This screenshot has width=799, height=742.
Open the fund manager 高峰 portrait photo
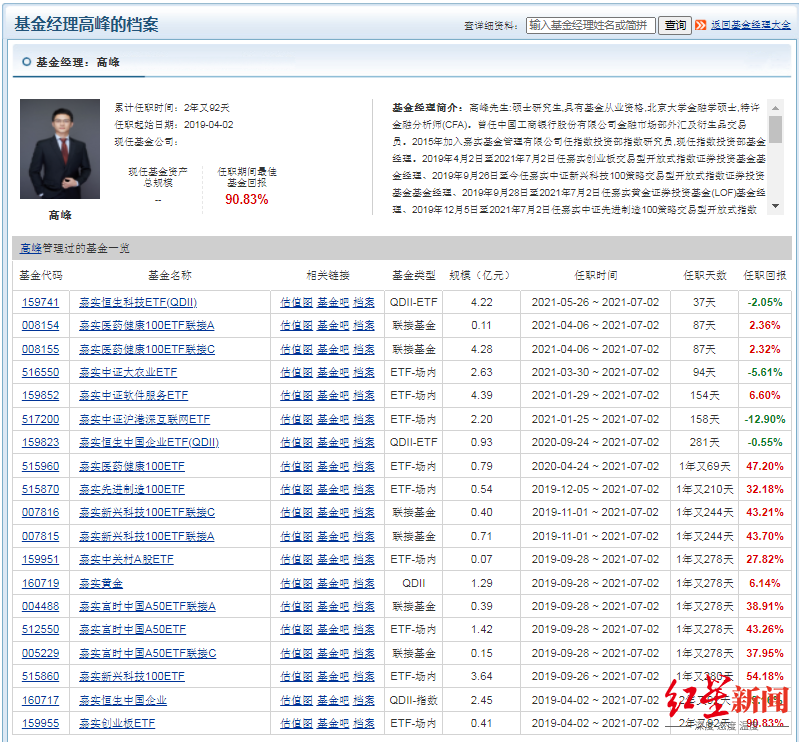coord(60,150)
